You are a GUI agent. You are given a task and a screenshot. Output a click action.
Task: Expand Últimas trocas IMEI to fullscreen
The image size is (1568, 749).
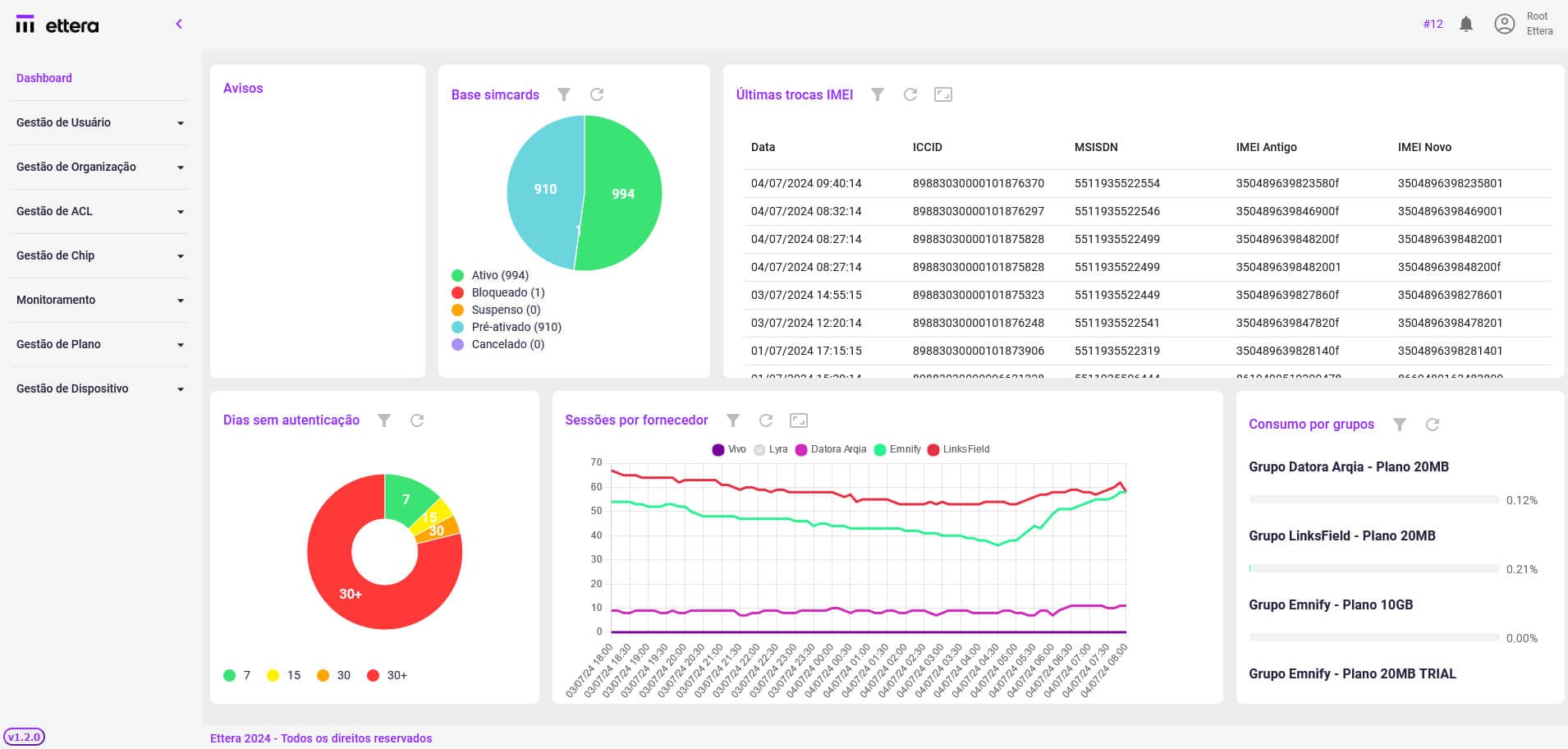coord(943,94)
